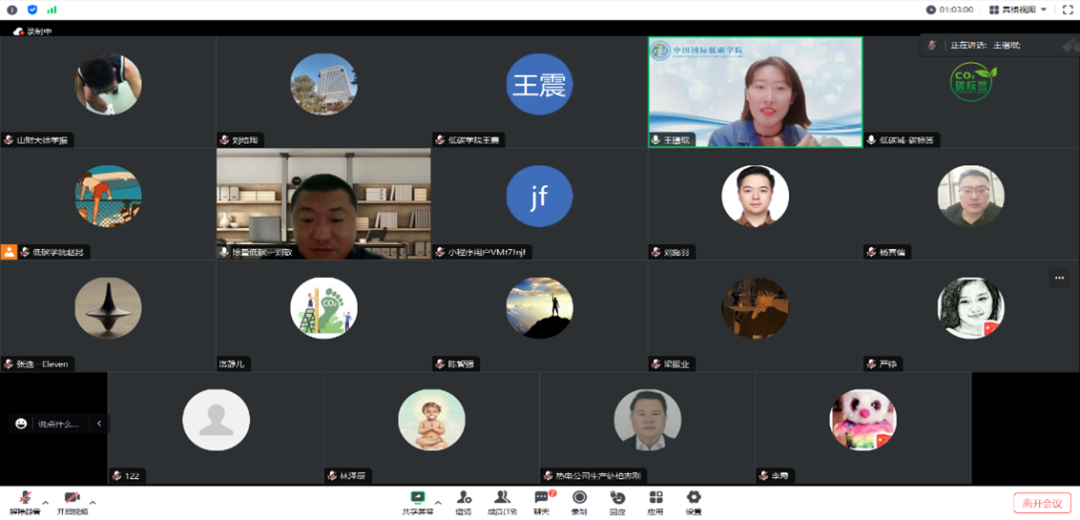The height and width of the screenshot is (520, 1080).
Task: Click the blue security shield icon
Action: (32, 9)
